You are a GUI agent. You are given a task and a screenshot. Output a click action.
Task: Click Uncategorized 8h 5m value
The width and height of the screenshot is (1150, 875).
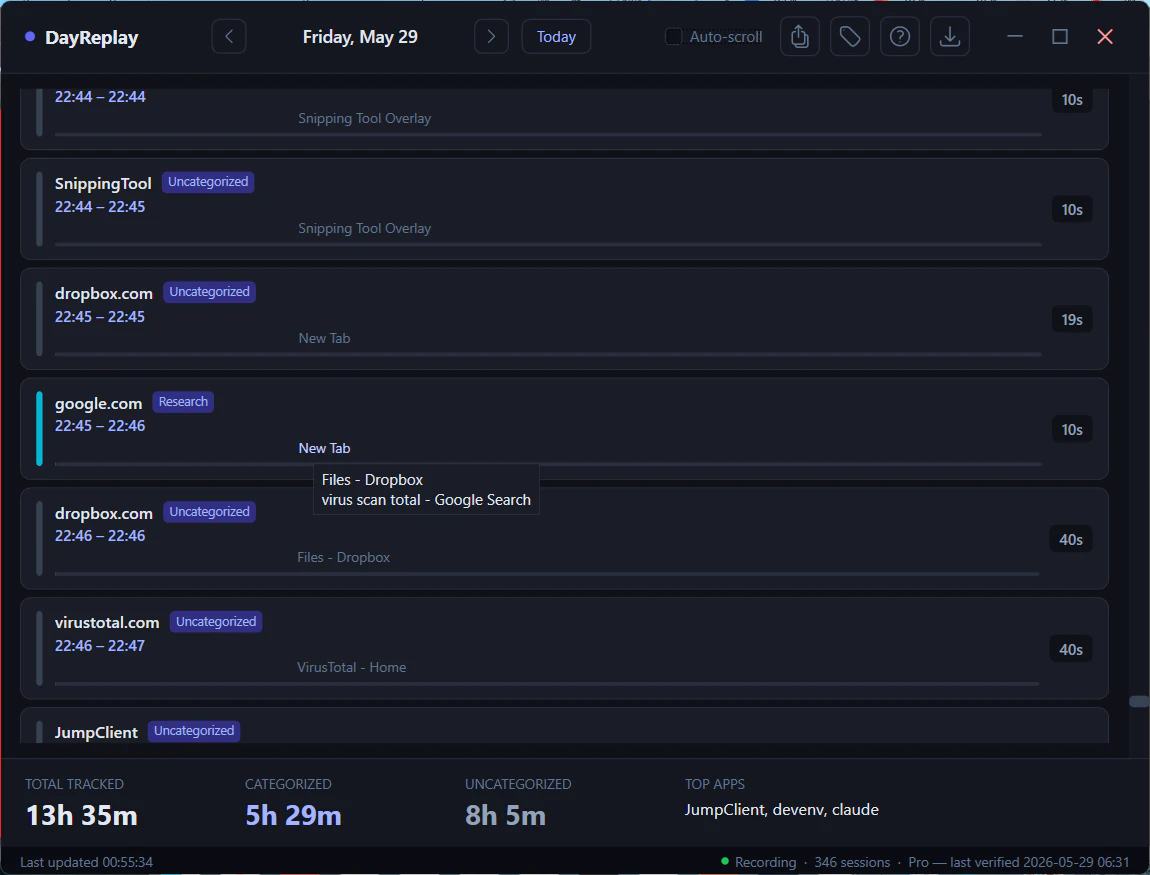tap(505, 816)
